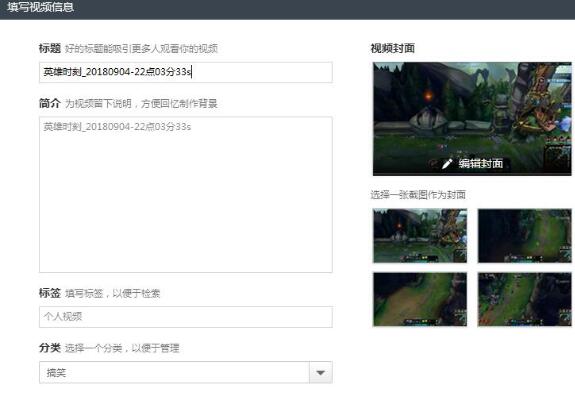575x395 pixels.
Task: Select the bottom-left screenshot as cover
Action: [420, 299]
